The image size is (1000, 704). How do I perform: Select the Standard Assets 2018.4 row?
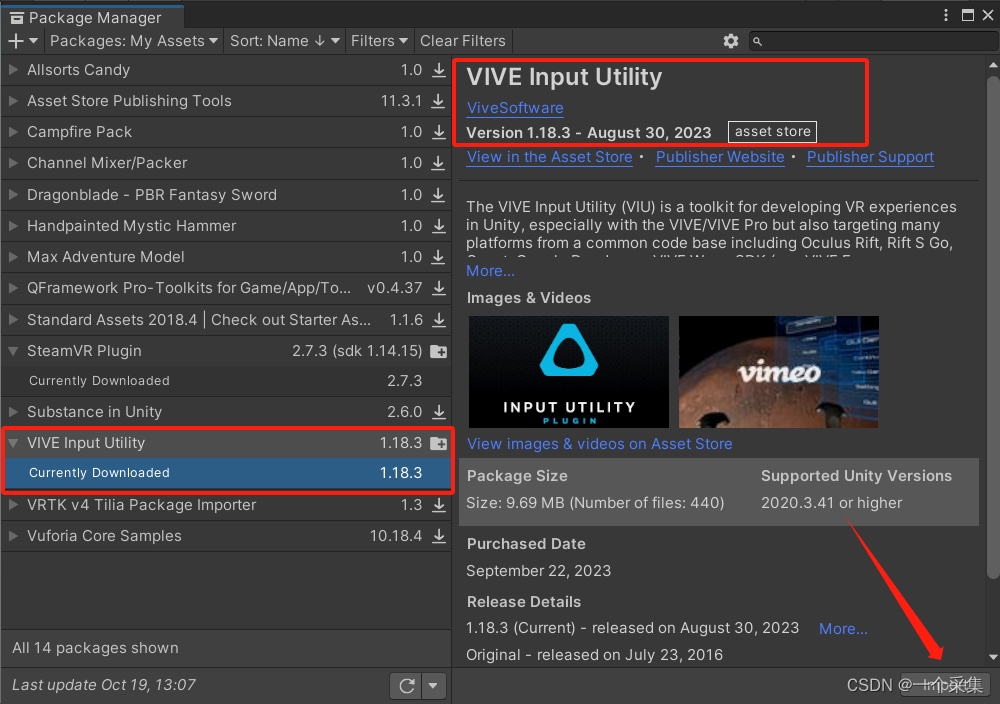coord(226,320)
